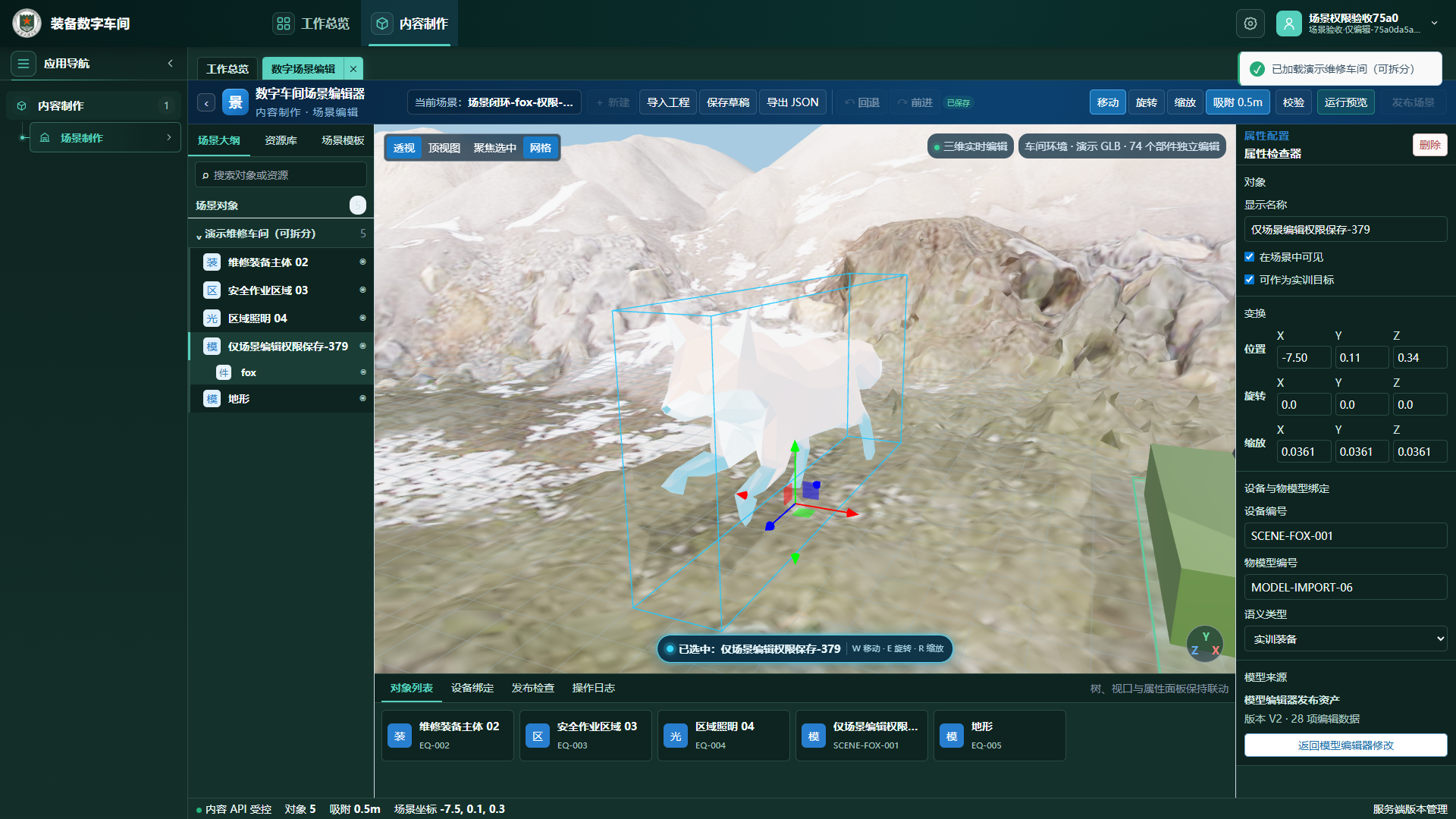Toggle visibility of 维修装备主体 02
Viewport: 1456px width, 819px height.
click(362, 262)
